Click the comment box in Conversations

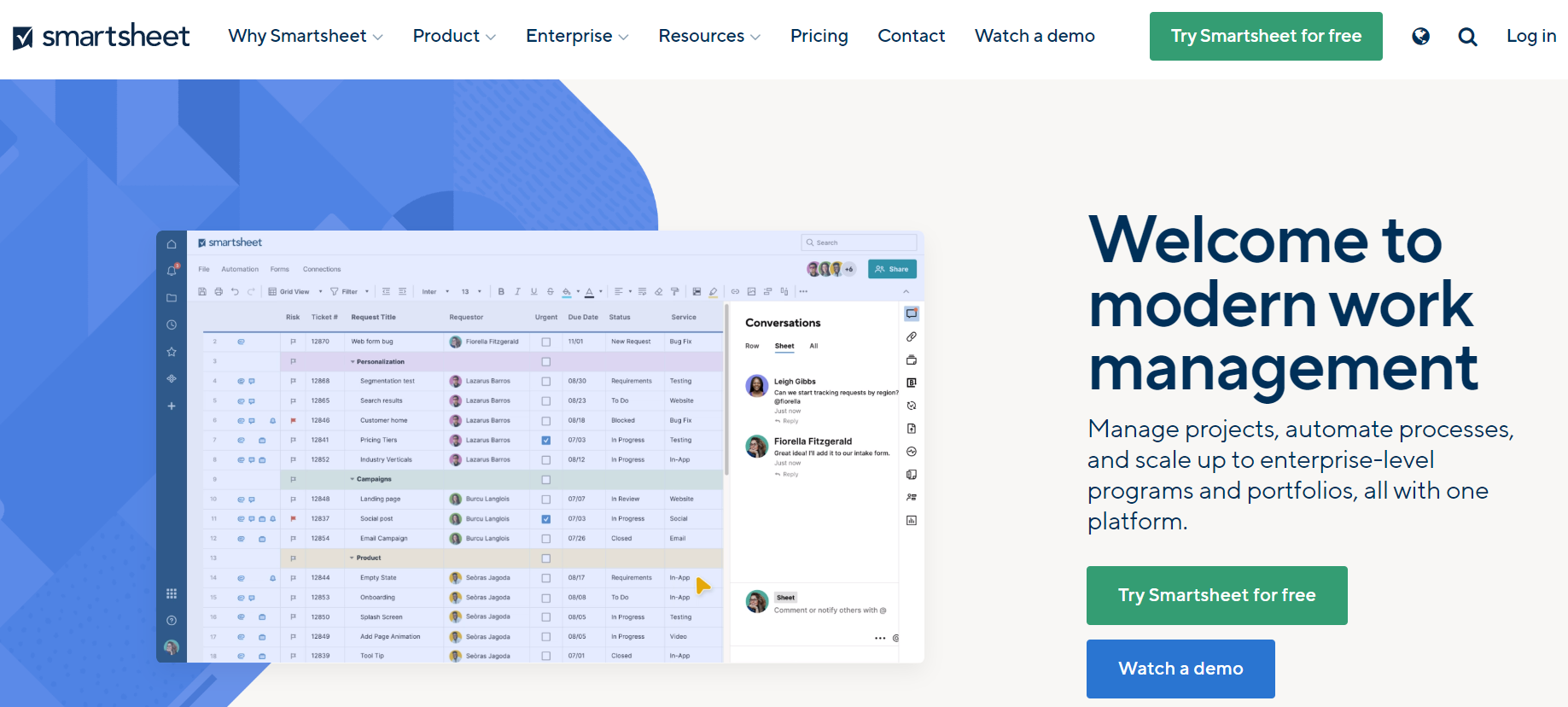click(831, 611)
